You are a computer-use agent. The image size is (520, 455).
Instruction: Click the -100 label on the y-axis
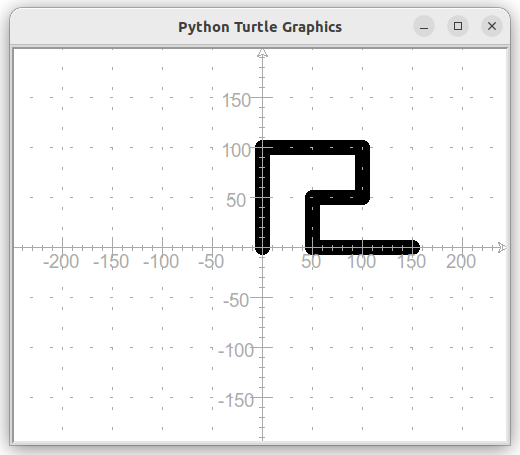pyautogui.click(x=236, y=350)
